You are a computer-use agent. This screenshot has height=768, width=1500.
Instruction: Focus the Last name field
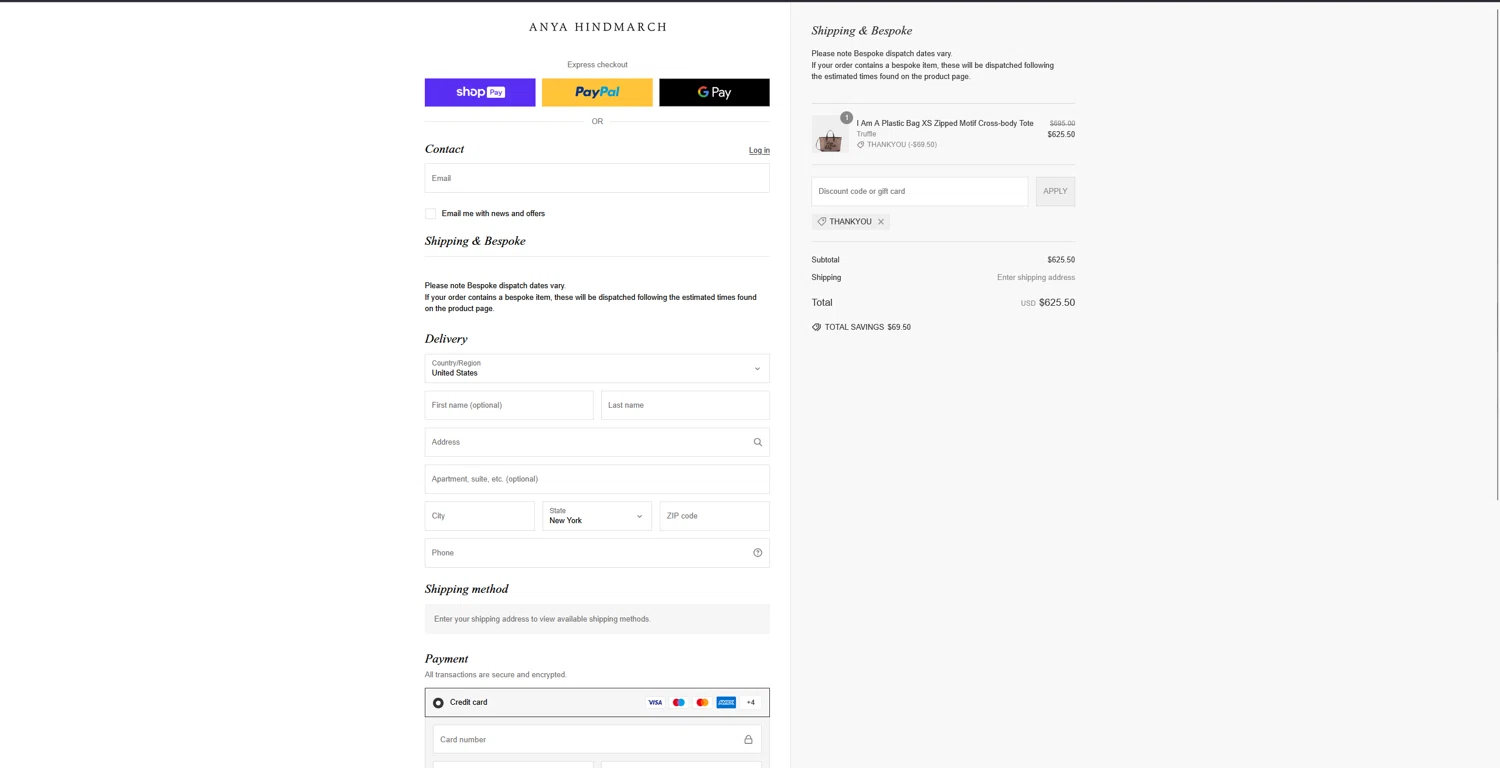685,405
